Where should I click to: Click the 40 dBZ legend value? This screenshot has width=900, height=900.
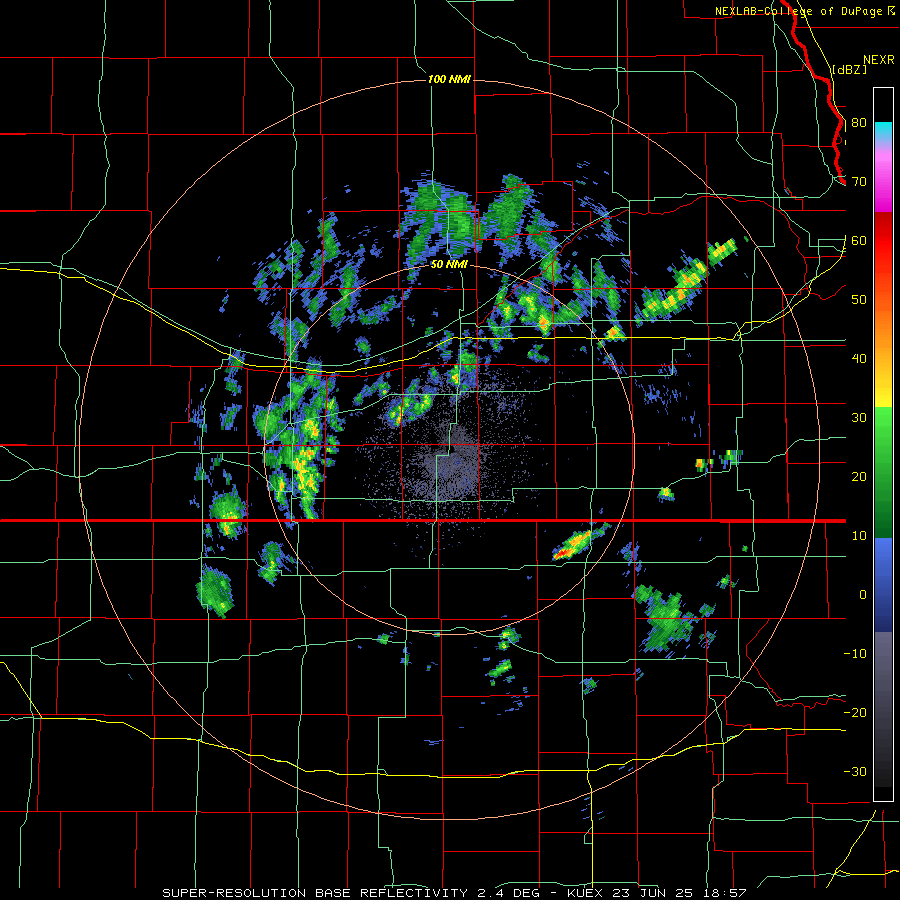pyautogui.click(x=859, y=359)
